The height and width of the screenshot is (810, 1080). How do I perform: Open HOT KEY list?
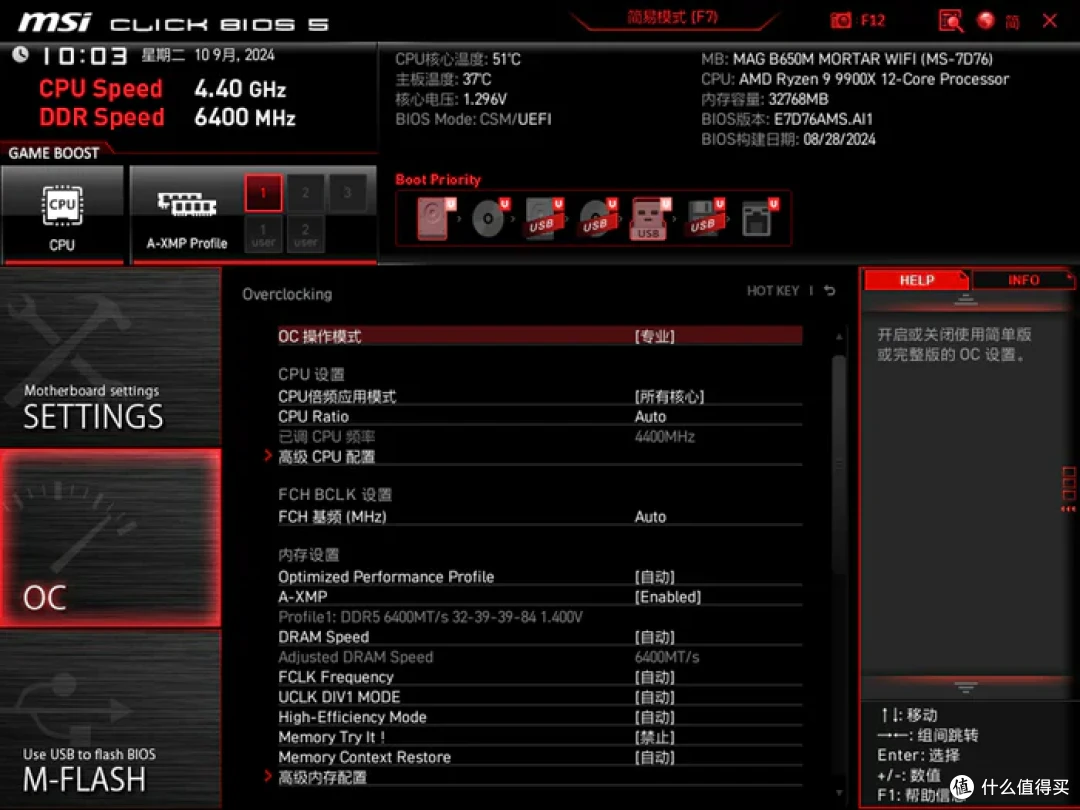click(773, 291)
